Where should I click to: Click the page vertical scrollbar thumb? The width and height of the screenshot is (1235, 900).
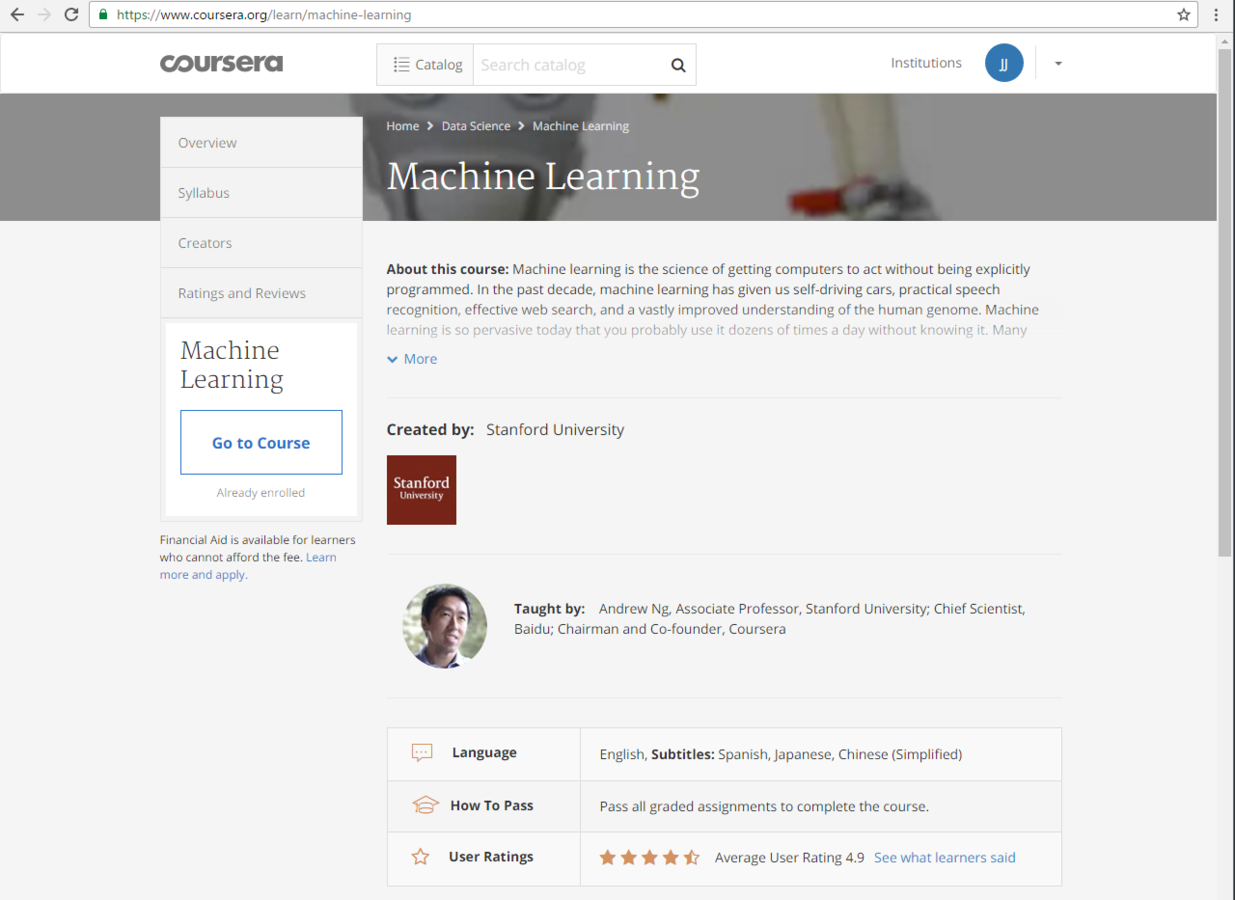pyautogui.click(x=1225, y=302)
